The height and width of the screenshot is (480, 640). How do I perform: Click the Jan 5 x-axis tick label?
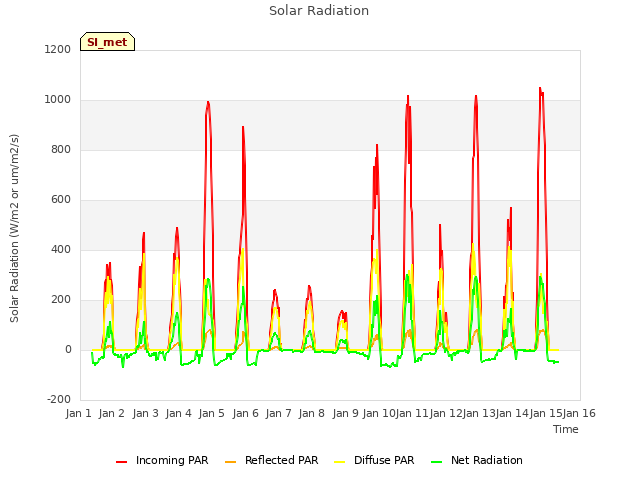pyautogui.click(x=212, y=413)
